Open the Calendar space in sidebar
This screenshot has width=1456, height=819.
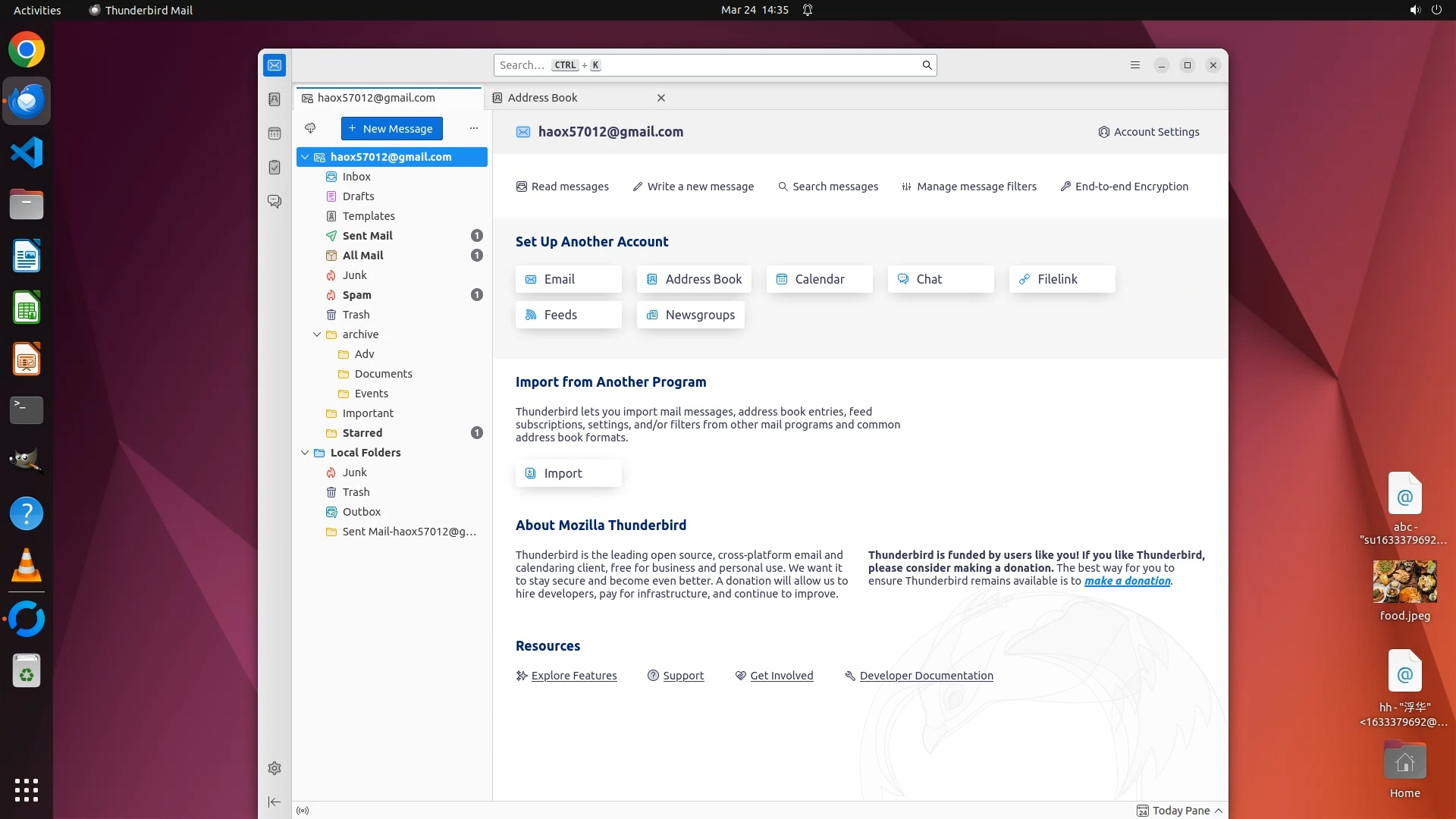coord(275,133)
